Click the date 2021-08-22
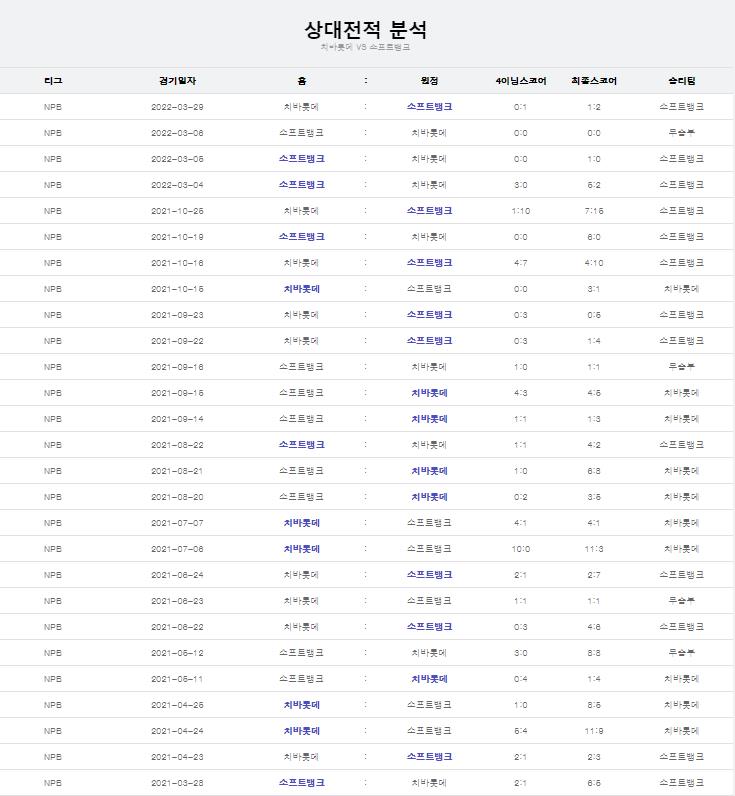This screenshot has width=735, height=796. point(177,445)
